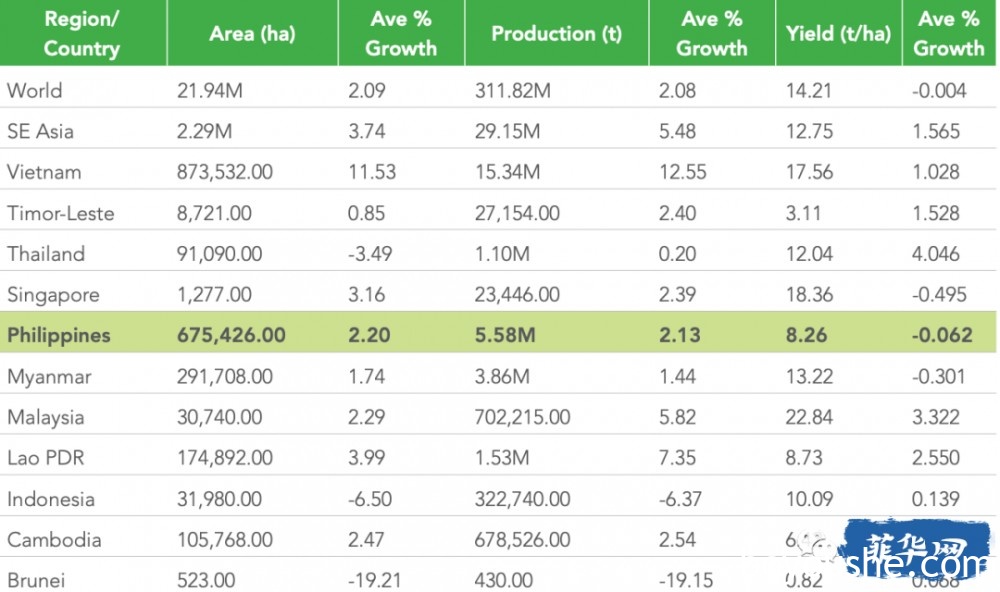Image resolution: width=1000 pixels, height=592 pixels.
Task: Click Timor-Leste area value "8,721.00"
Action: point(214,213)
